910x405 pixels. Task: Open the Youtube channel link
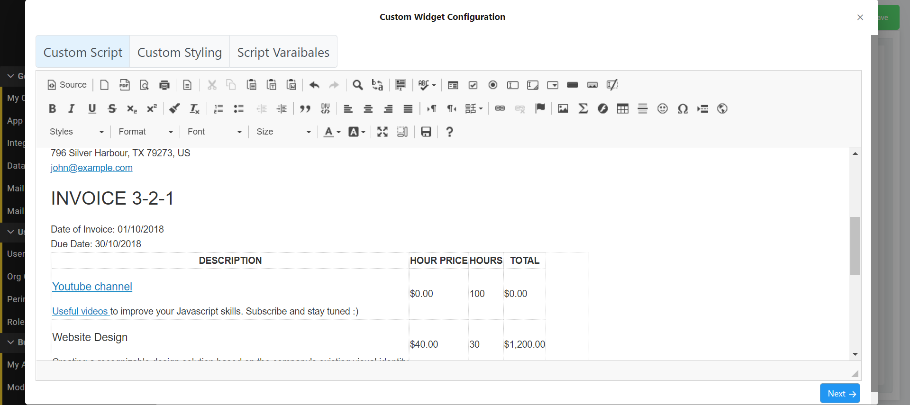pyautogui.click(x=92, y=286)
